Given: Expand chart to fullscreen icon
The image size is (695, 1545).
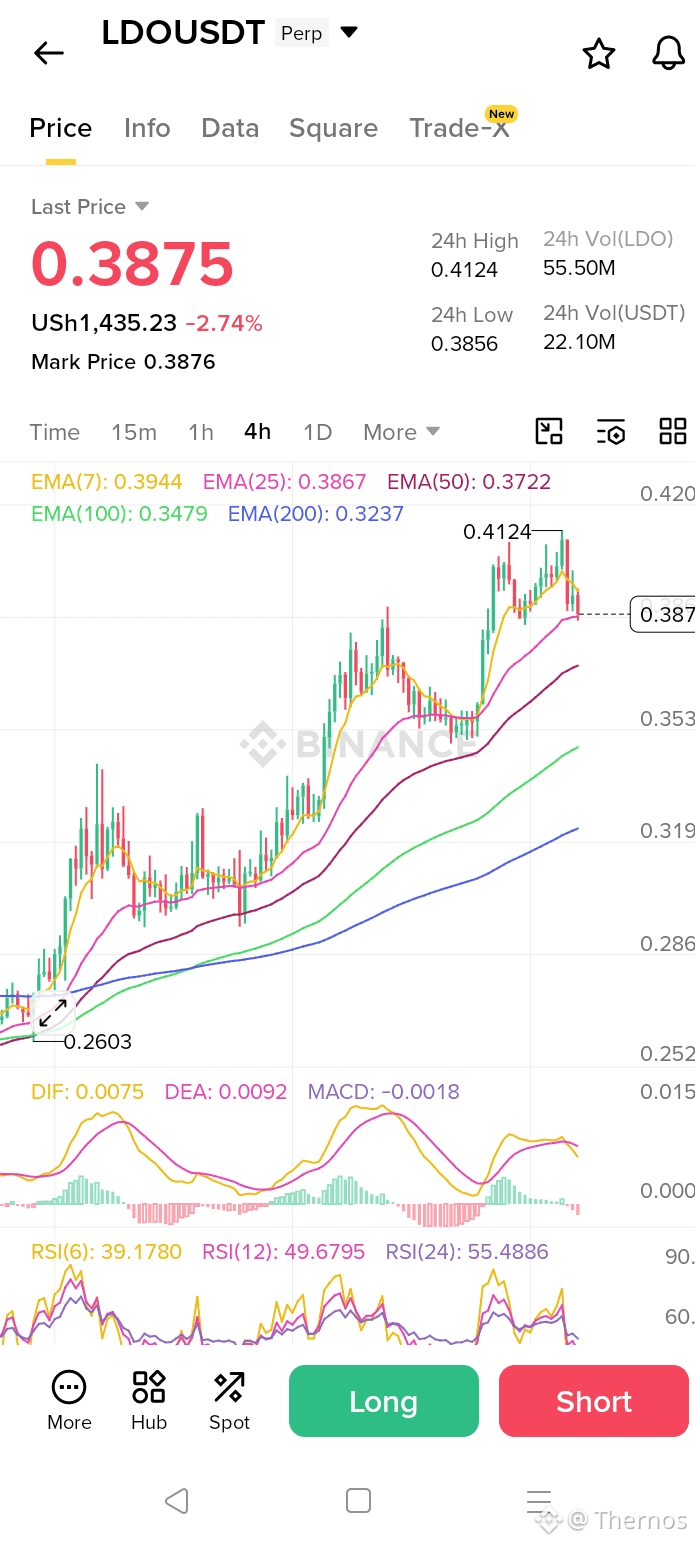Looking at the screenshot, I should [52, 1014].
